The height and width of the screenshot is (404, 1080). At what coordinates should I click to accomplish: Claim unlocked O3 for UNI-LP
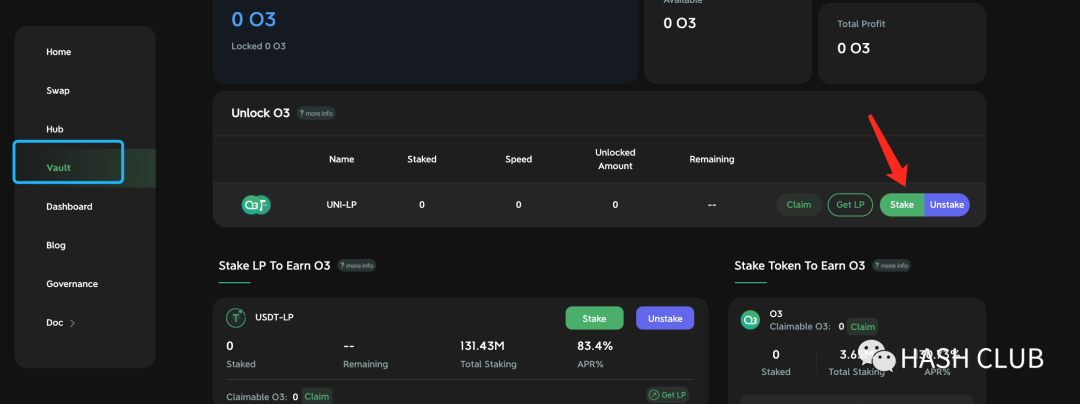(x=798, y=204)
